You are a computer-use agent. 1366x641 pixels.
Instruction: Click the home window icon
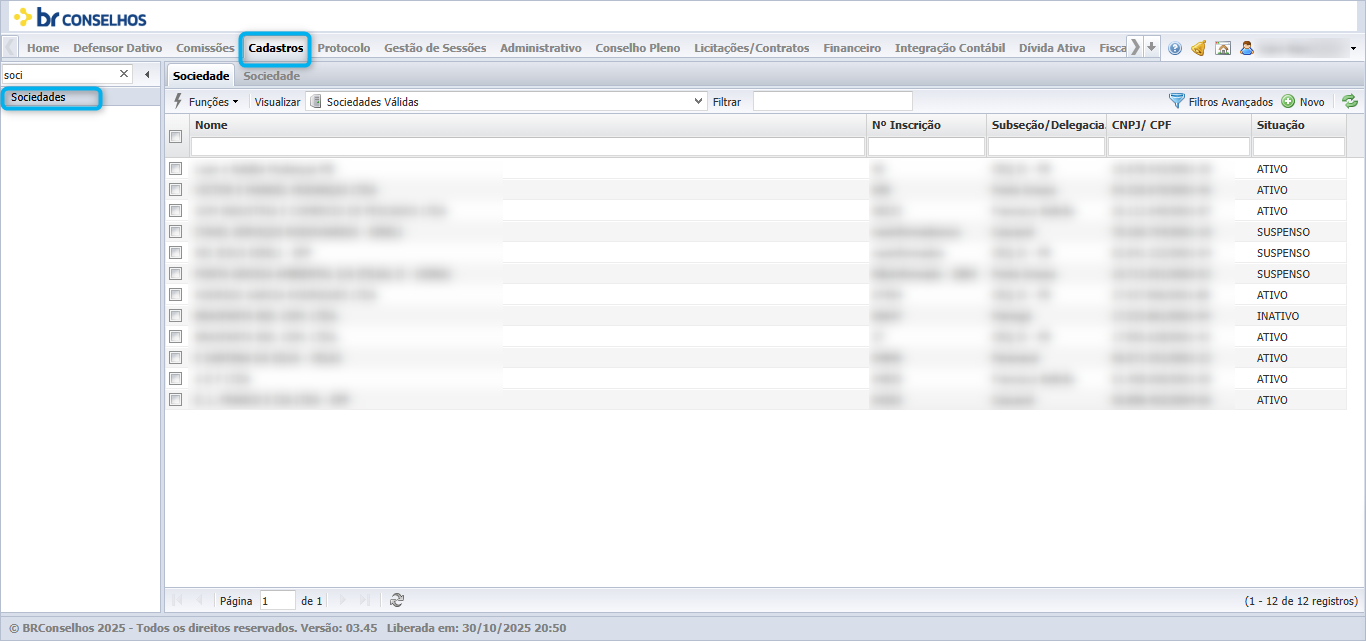1222,48
